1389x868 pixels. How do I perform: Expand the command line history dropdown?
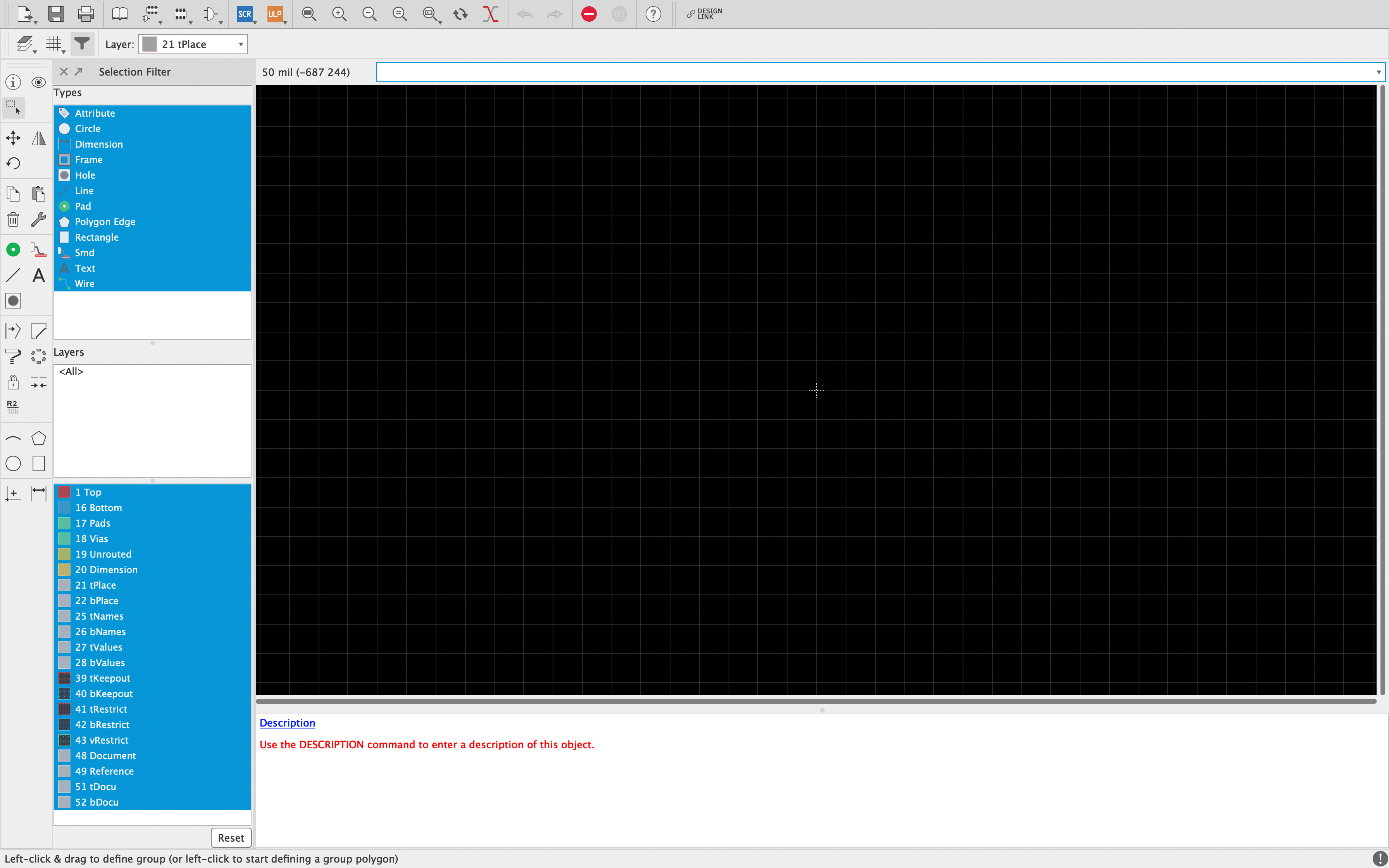[x=1378, y=72]
